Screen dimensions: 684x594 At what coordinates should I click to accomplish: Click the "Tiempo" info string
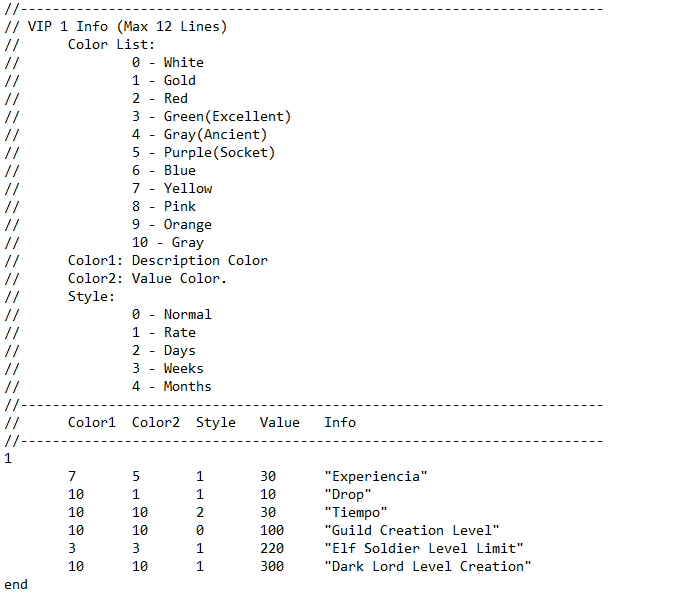click(356, 512)
